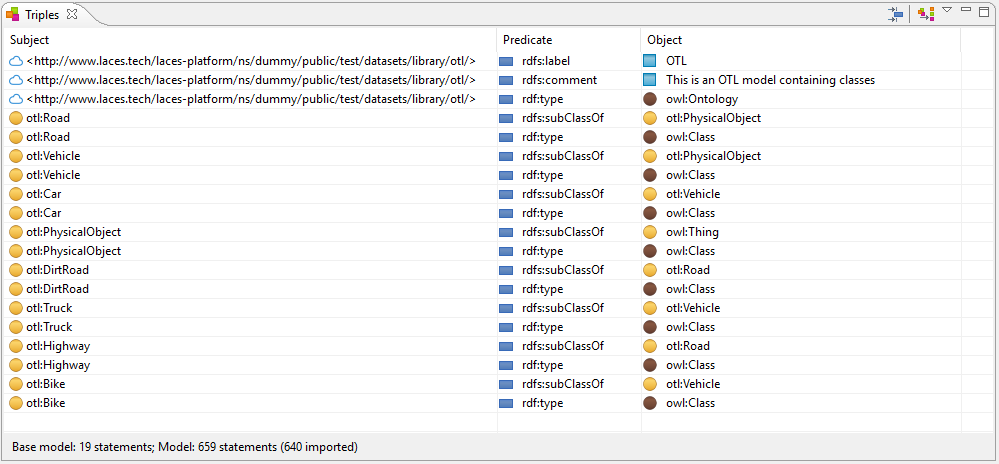Open the view menu triangle dropdown
The width and height of the screenshot is (999, 464).
947,11
